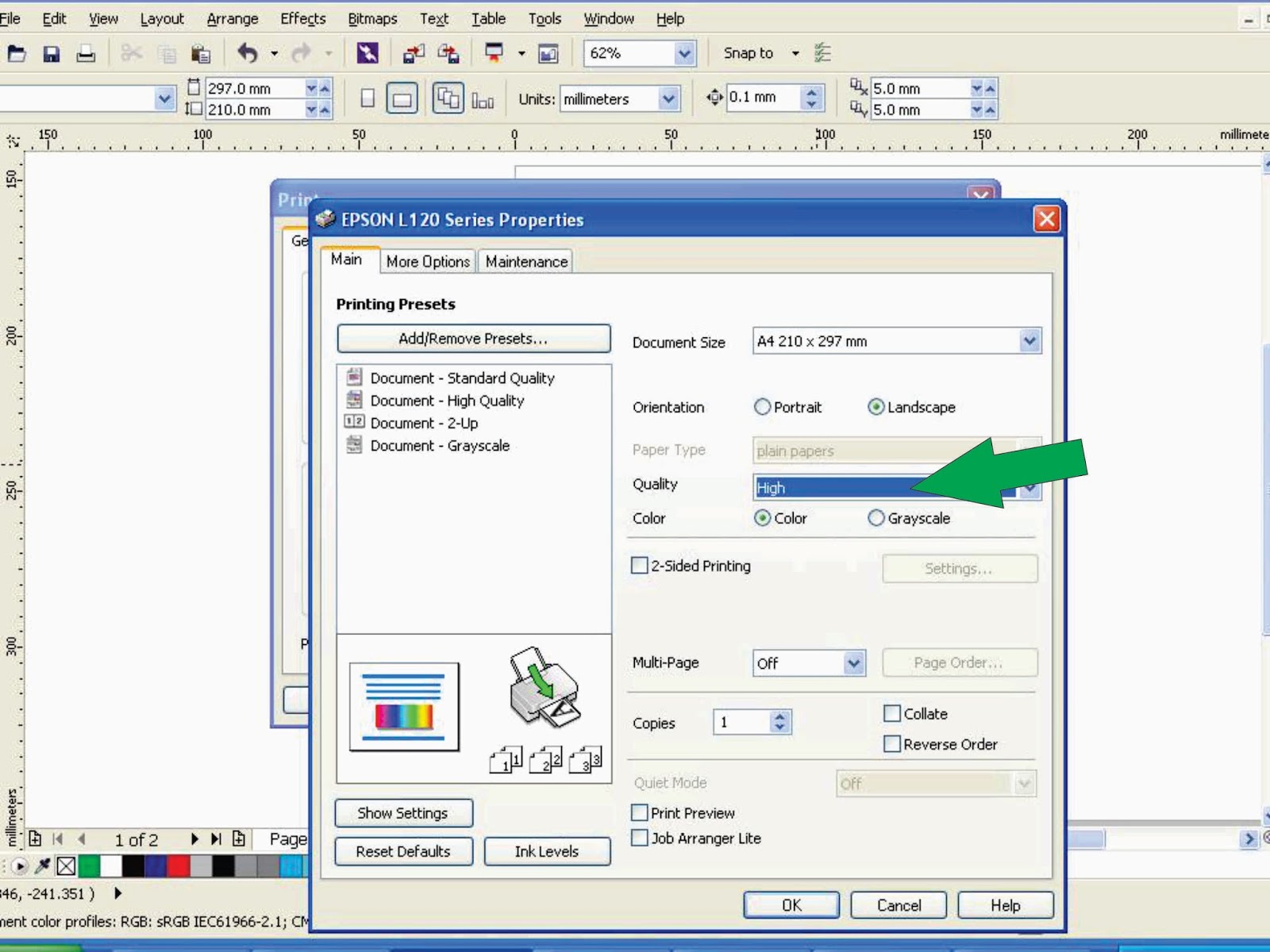Increase the Copies spinner value
This screenshot has height=952, width=1270.
tap(779, 716)
